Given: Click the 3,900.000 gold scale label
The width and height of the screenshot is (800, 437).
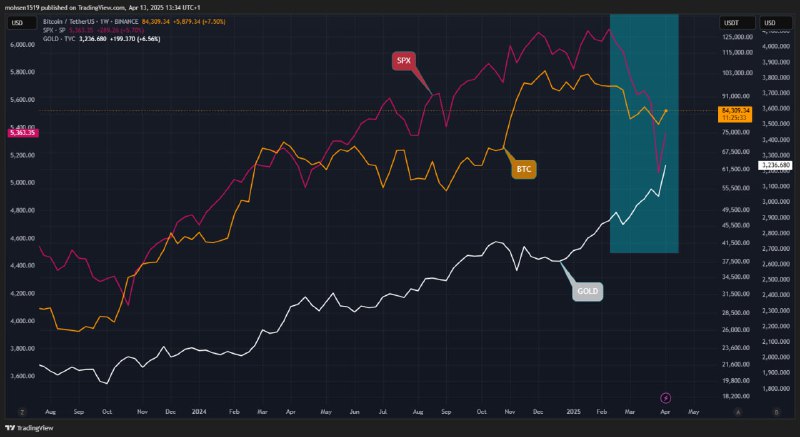Looking at the screenshot, I should click(776, 62).
